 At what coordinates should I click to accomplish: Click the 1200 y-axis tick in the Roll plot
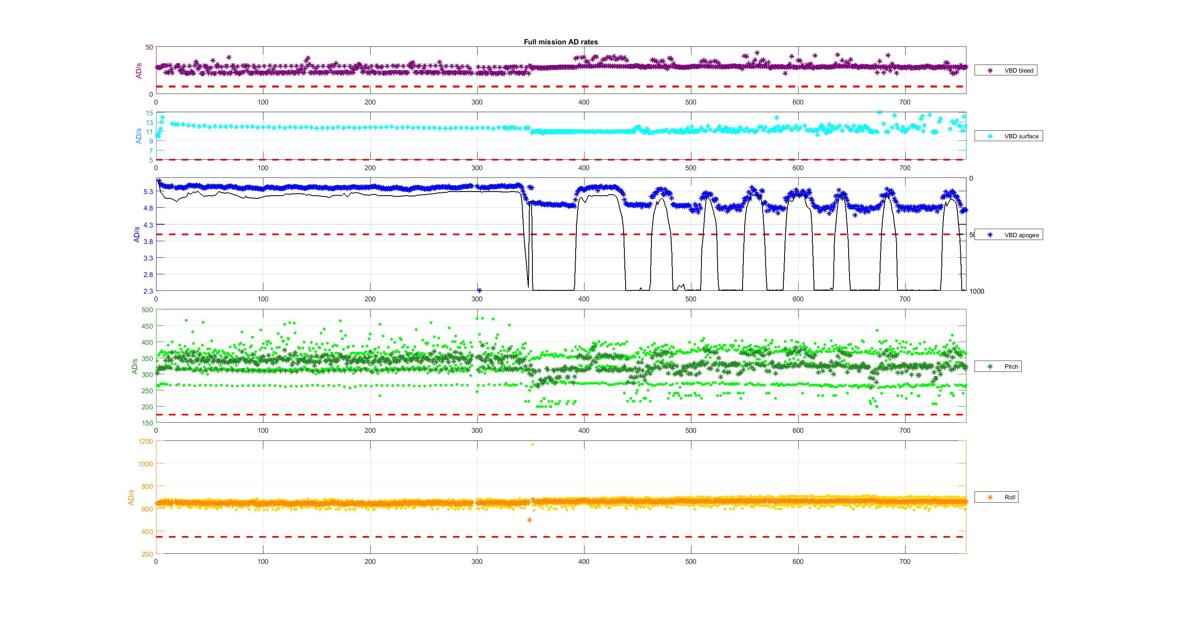click(145, 441)
